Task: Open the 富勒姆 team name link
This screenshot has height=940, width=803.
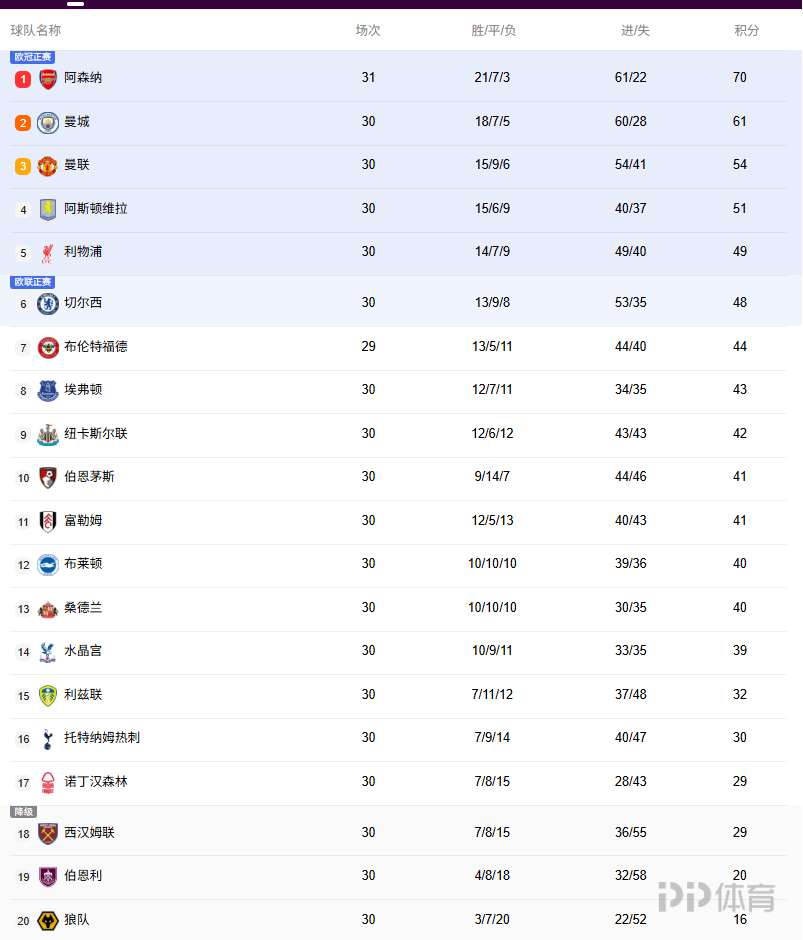Action: click(x=83, y=521)
